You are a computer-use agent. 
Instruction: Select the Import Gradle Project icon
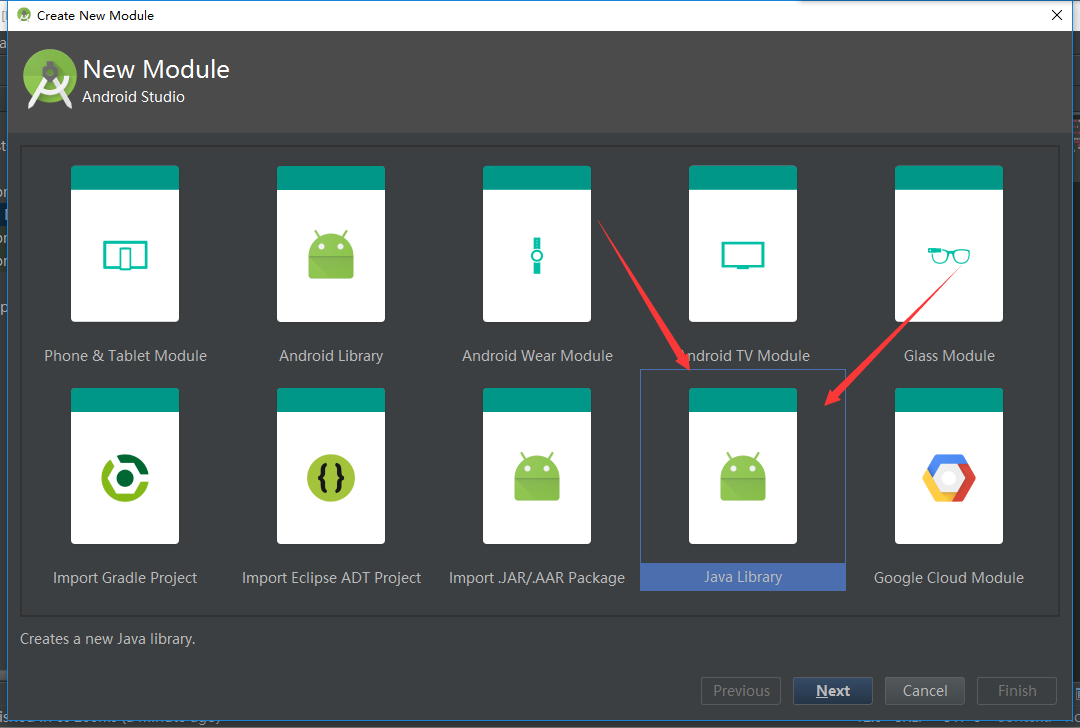[x=125, y=466]
